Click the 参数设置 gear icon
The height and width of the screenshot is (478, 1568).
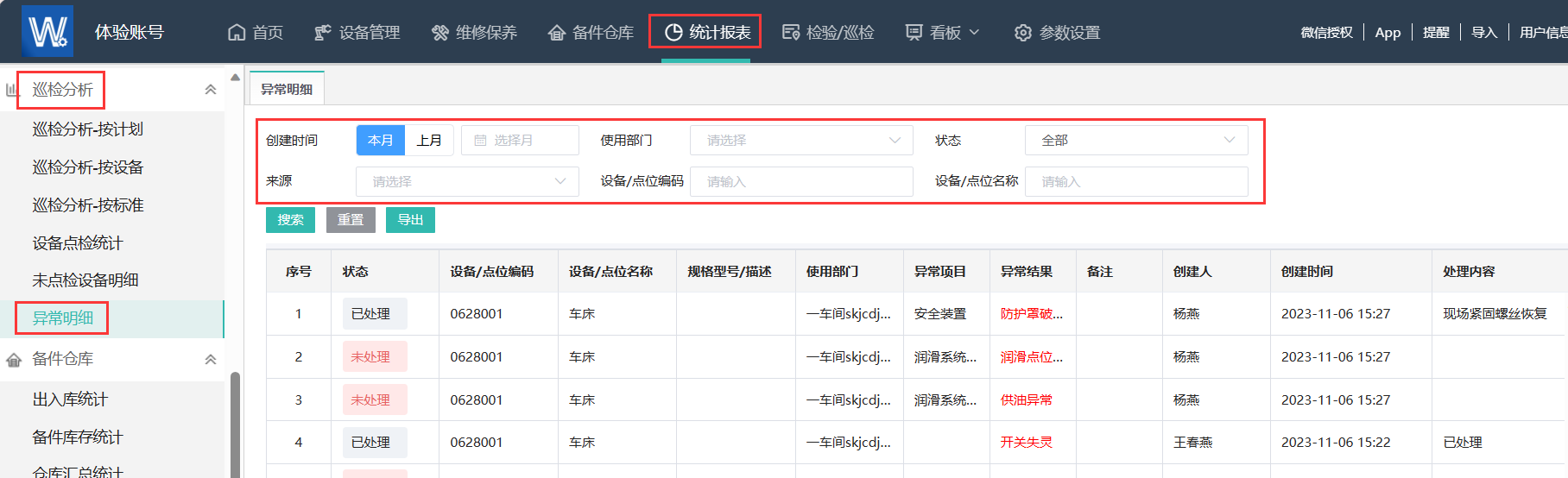tap(1023, 33)
